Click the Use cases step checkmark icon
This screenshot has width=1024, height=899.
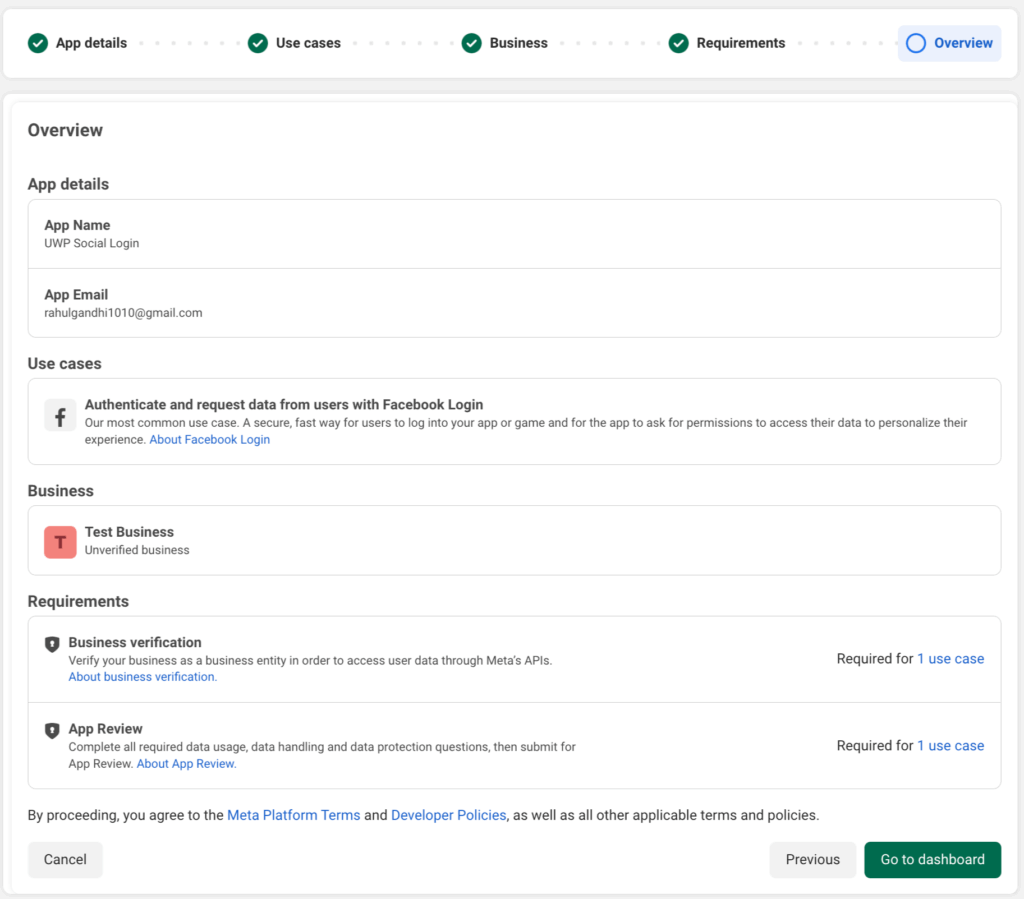pos(258,43)
